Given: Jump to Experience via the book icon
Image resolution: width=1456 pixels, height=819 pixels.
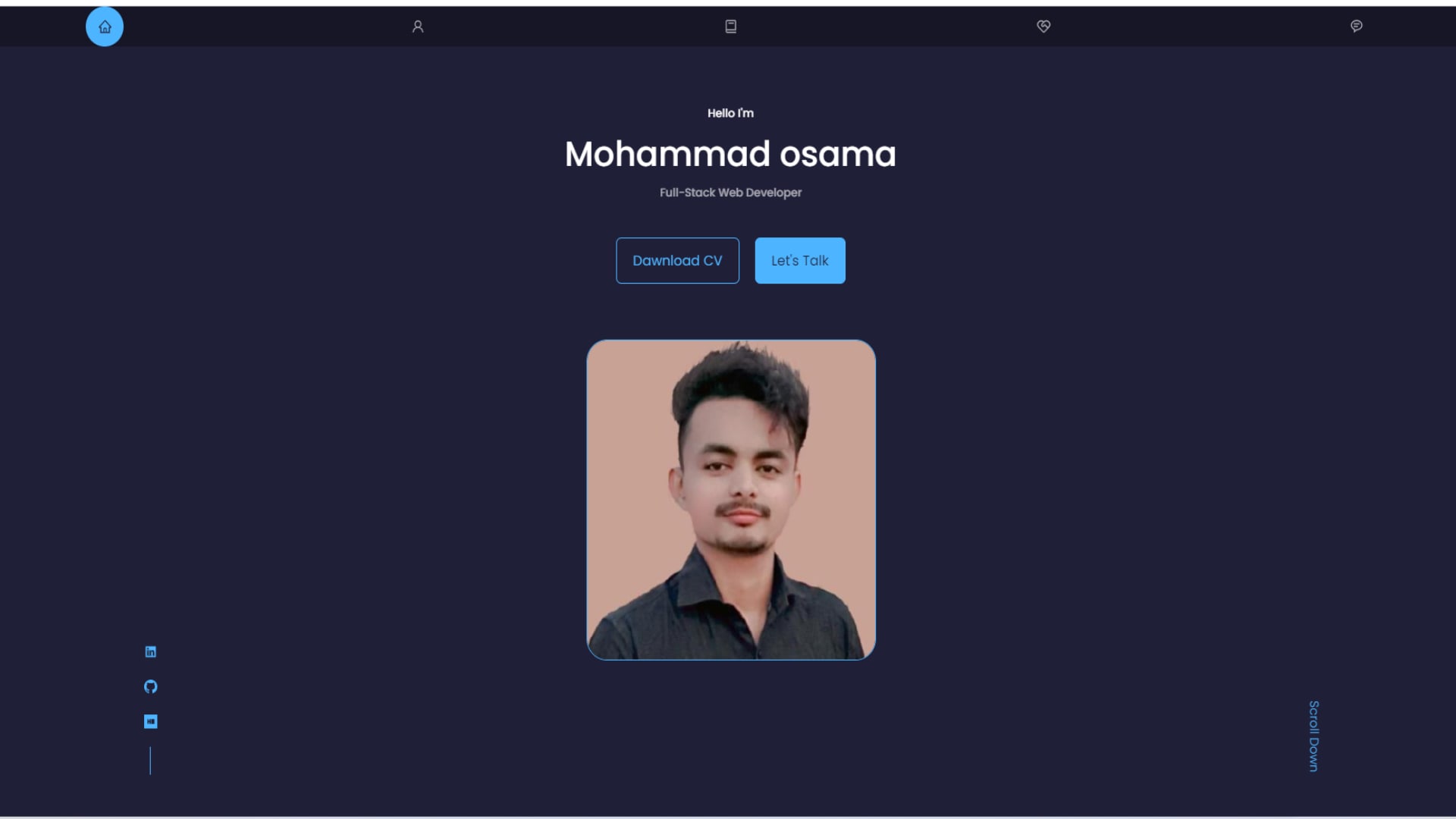Looking at the screenshot, I should click(x=731, y=27).
